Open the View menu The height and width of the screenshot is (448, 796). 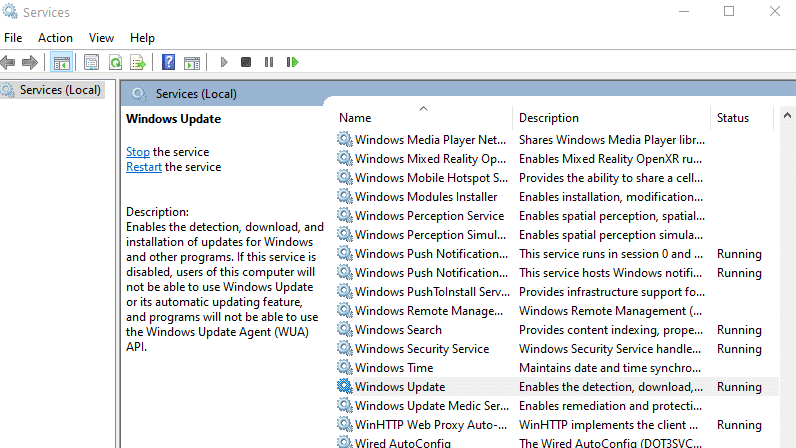101,38
